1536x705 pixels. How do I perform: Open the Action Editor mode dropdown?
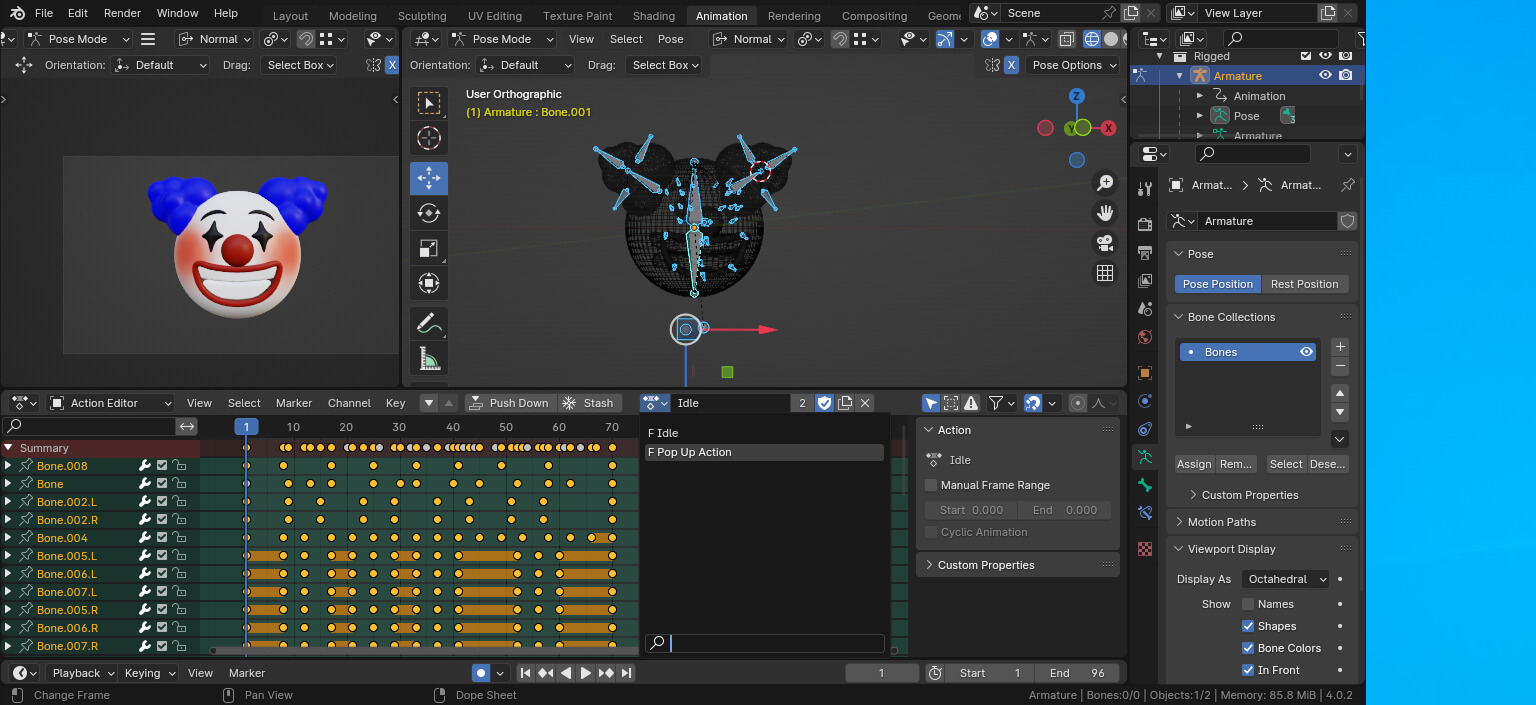pos(110,403)
